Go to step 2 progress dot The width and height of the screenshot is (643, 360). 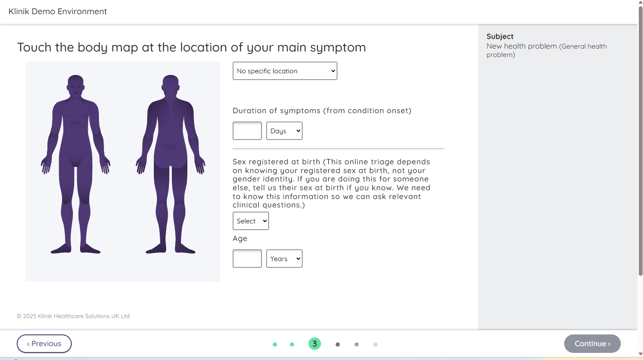[292, 344]
